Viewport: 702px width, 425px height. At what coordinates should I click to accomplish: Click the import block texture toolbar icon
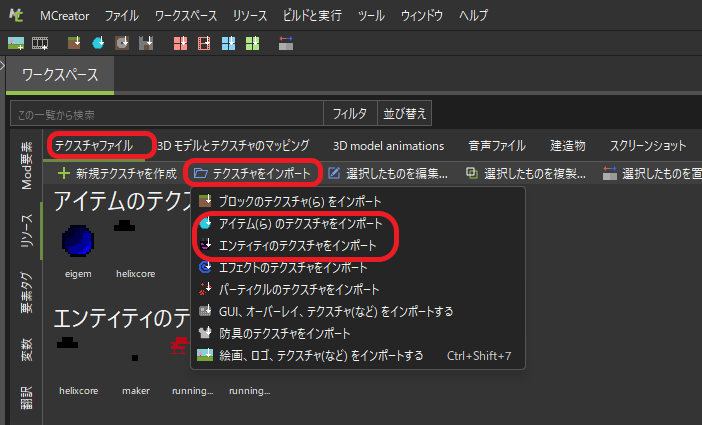pos(74,43)
